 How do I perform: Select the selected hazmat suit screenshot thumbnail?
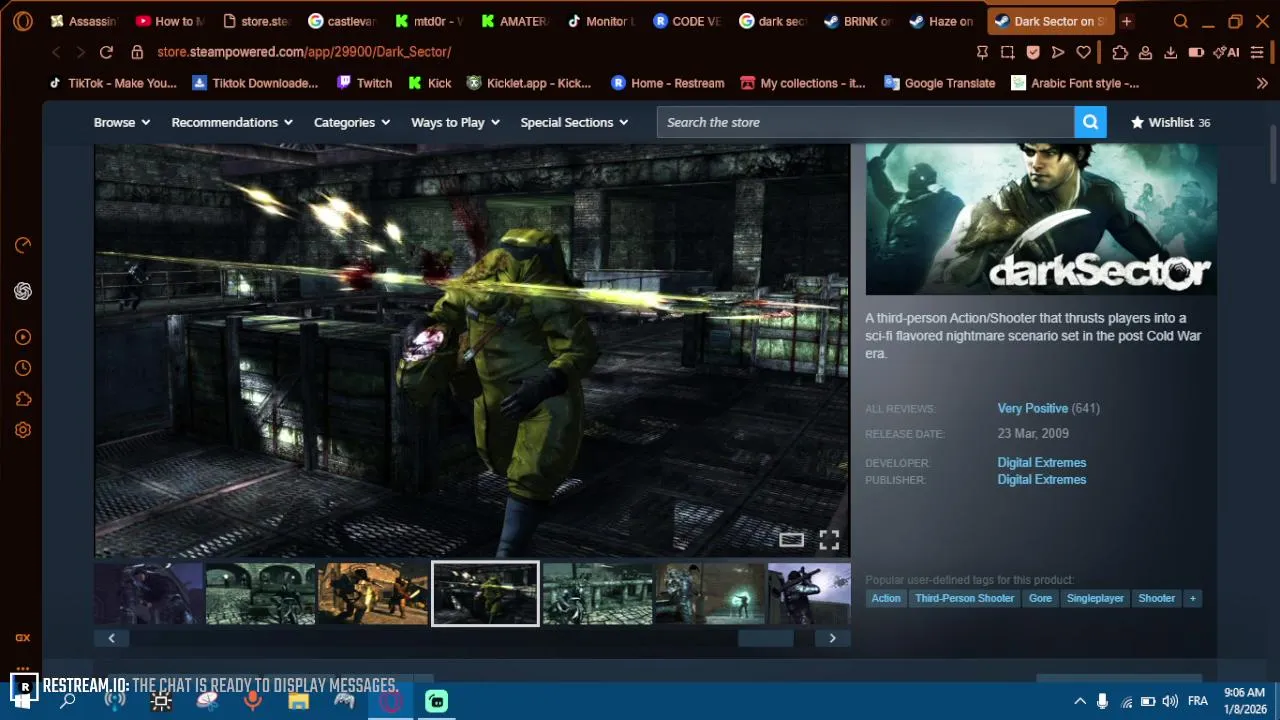click(x=485, y=594)
